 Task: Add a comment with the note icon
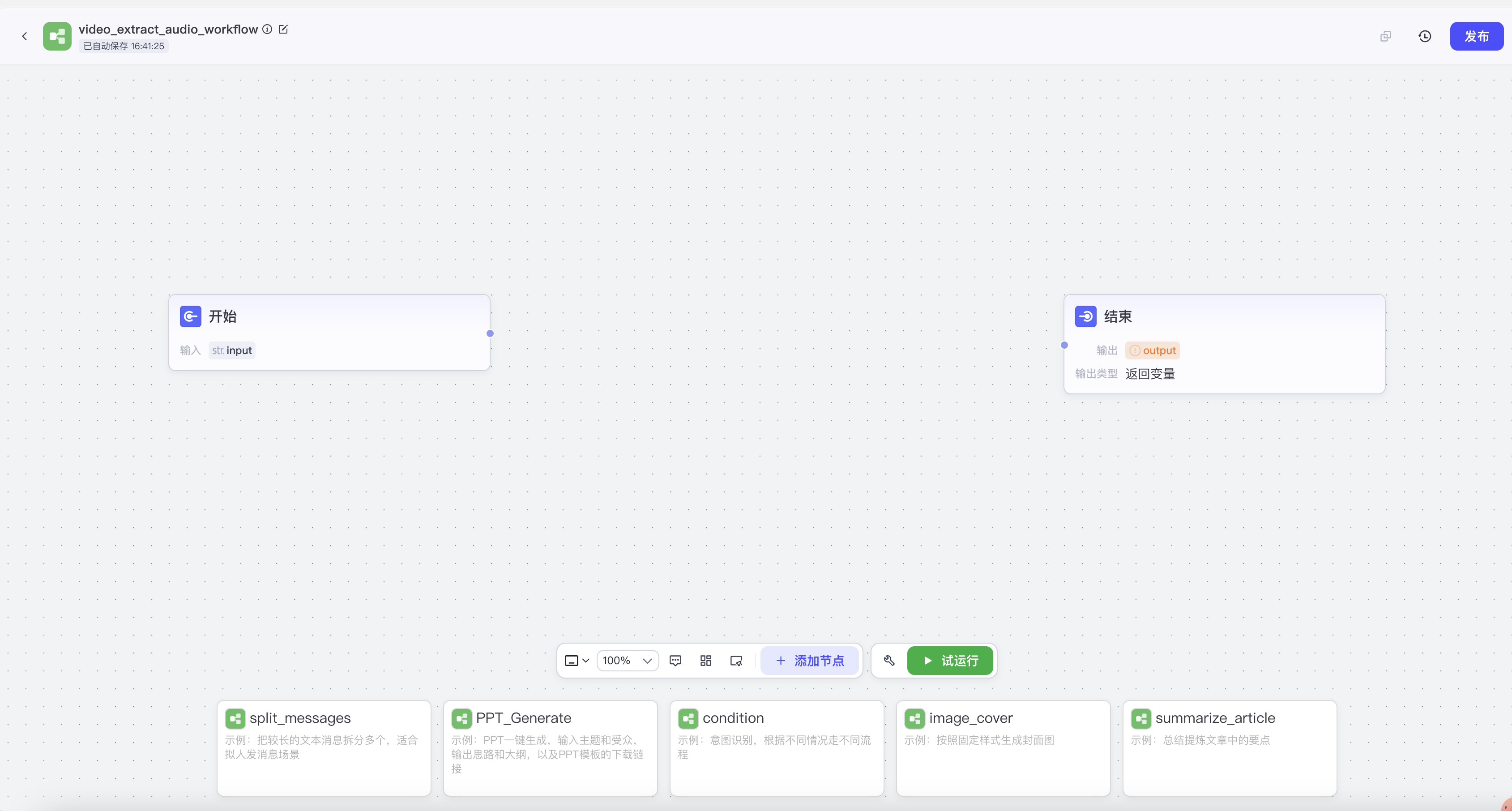tap(675, 660)
